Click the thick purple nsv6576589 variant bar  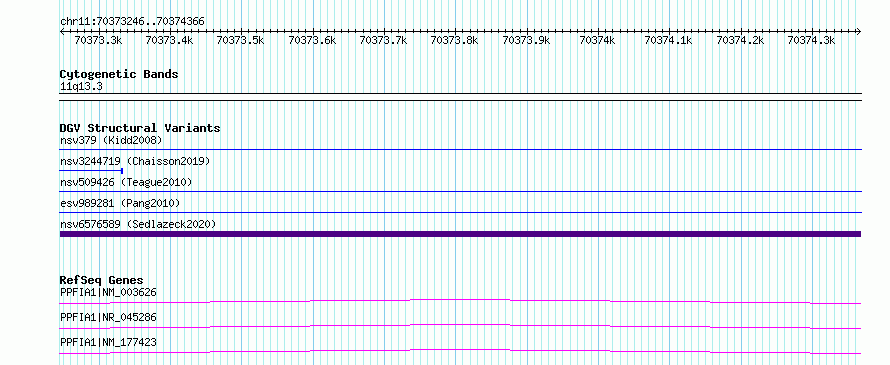pos(460,234)
